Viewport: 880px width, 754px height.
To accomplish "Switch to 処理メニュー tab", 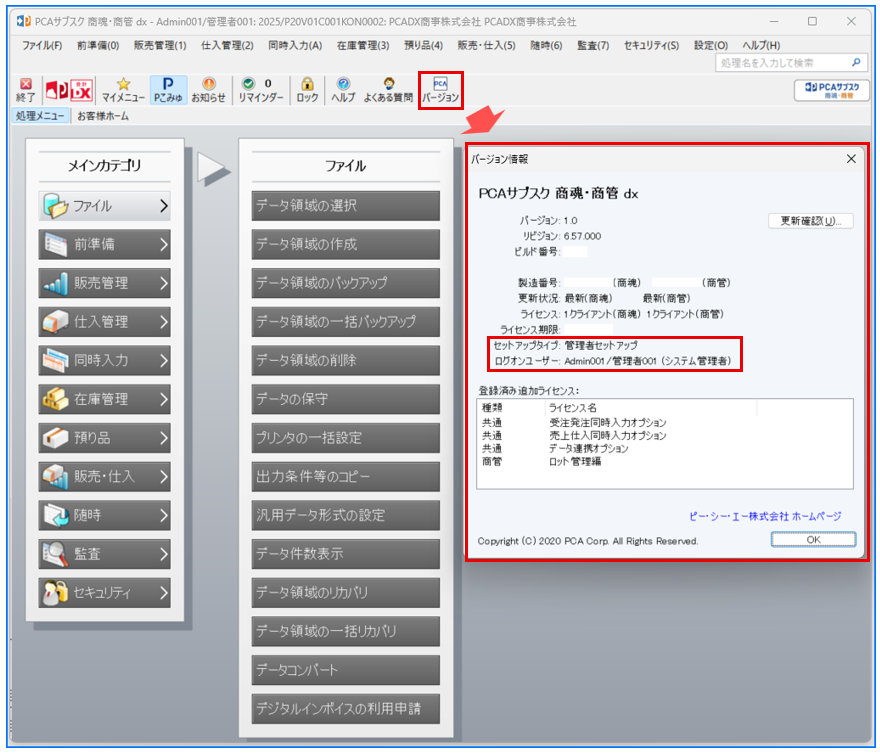I will (x=40, y=116).
